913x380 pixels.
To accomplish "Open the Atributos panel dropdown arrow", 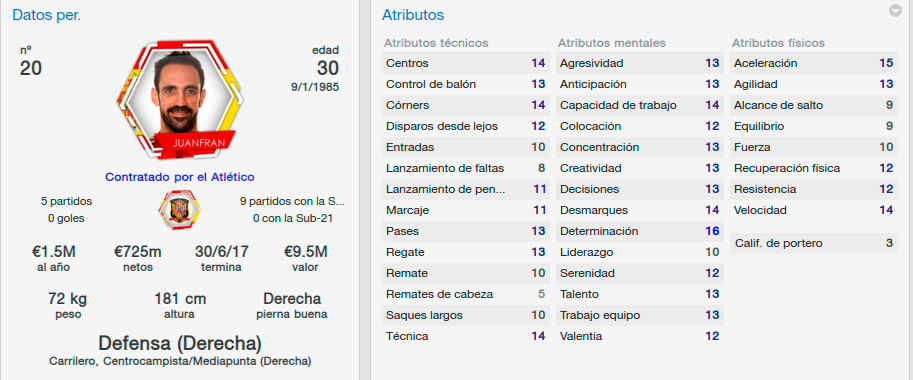I will pyautogui.click(x=896, y=10).
